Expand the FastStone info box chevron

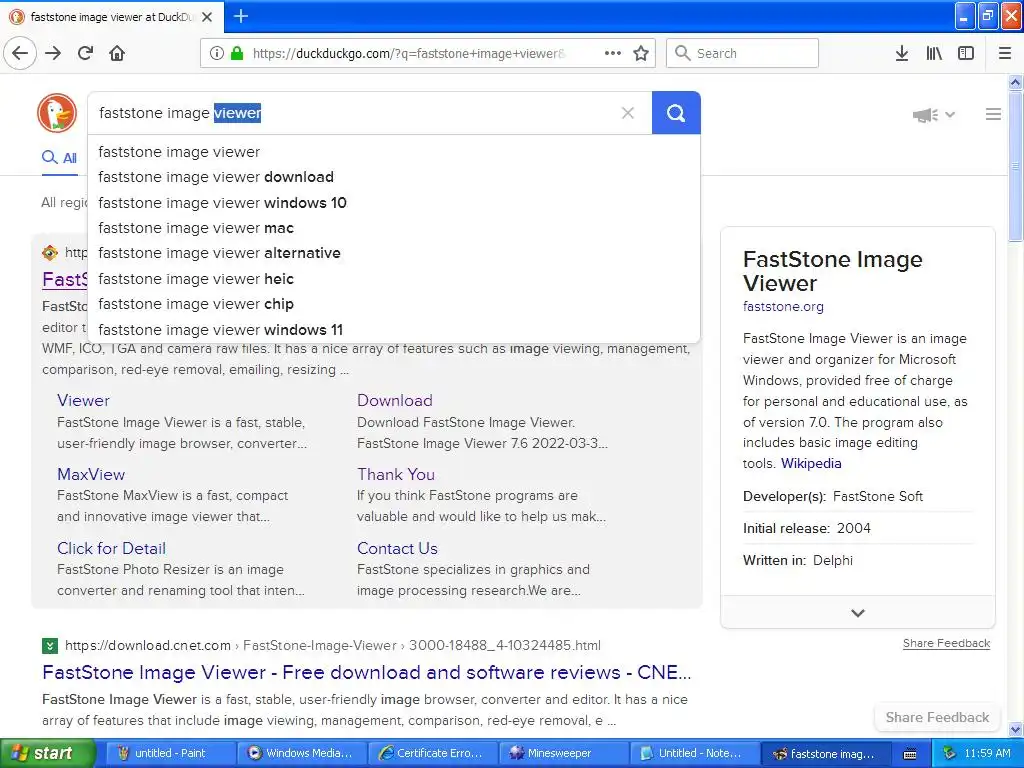pos(858,613)
